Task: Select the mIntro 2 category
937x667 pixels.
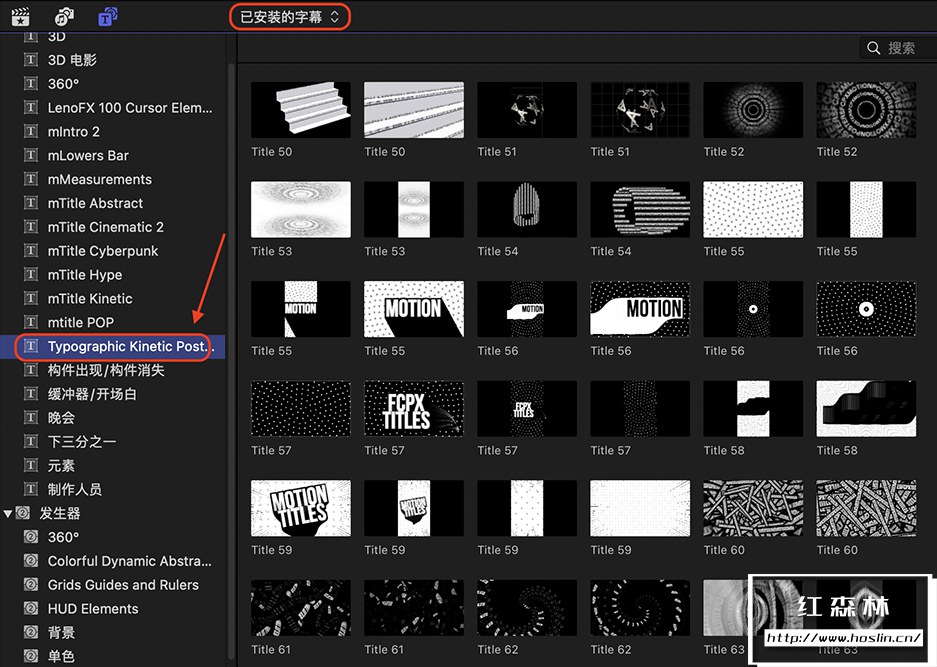Action: [x=114, y=131]
